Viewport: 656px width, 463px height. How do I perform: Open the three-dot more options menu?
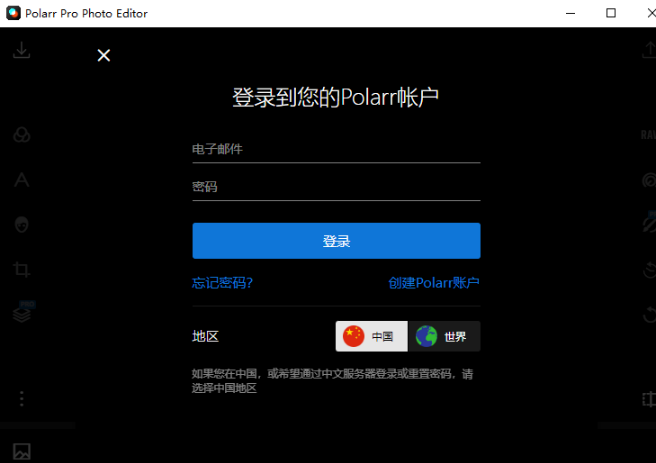point(21,399)
